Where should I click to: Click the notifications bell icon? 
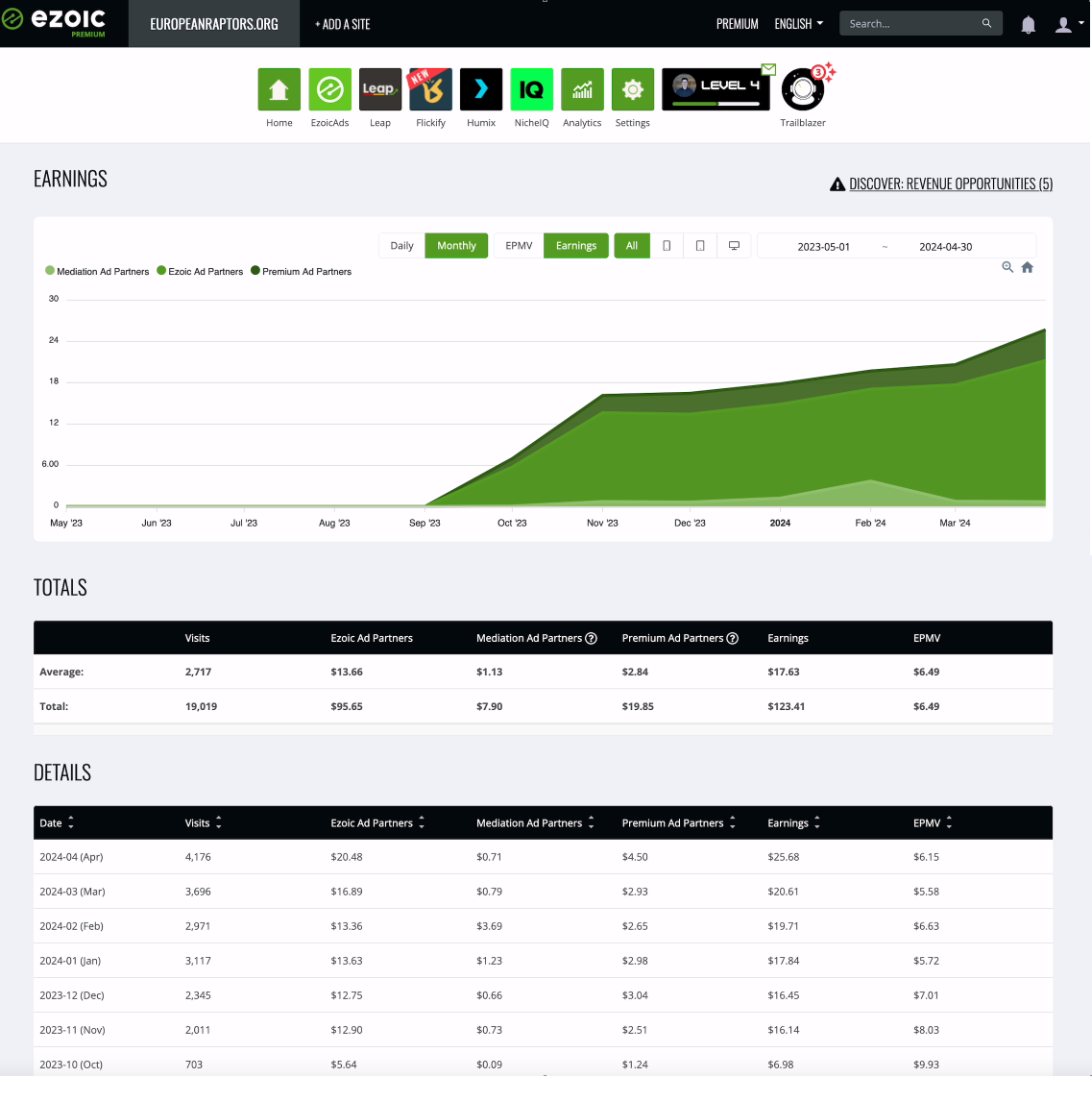(x=1028, y=25)
